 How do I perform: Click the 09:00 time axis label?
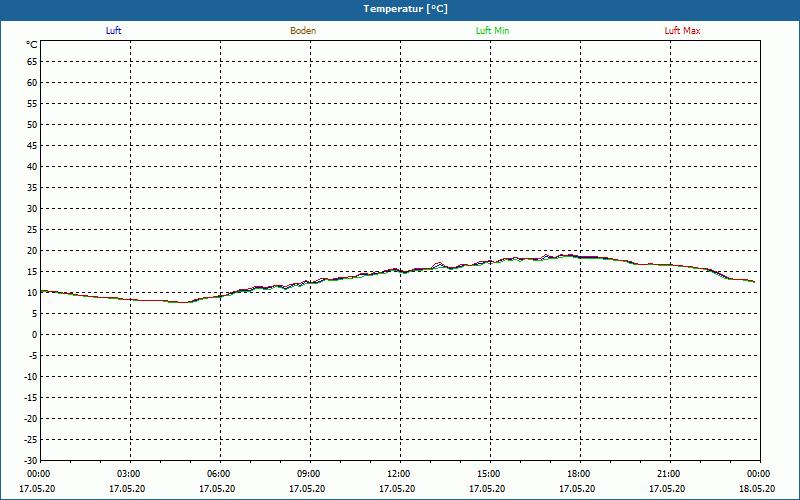point(308,474)
